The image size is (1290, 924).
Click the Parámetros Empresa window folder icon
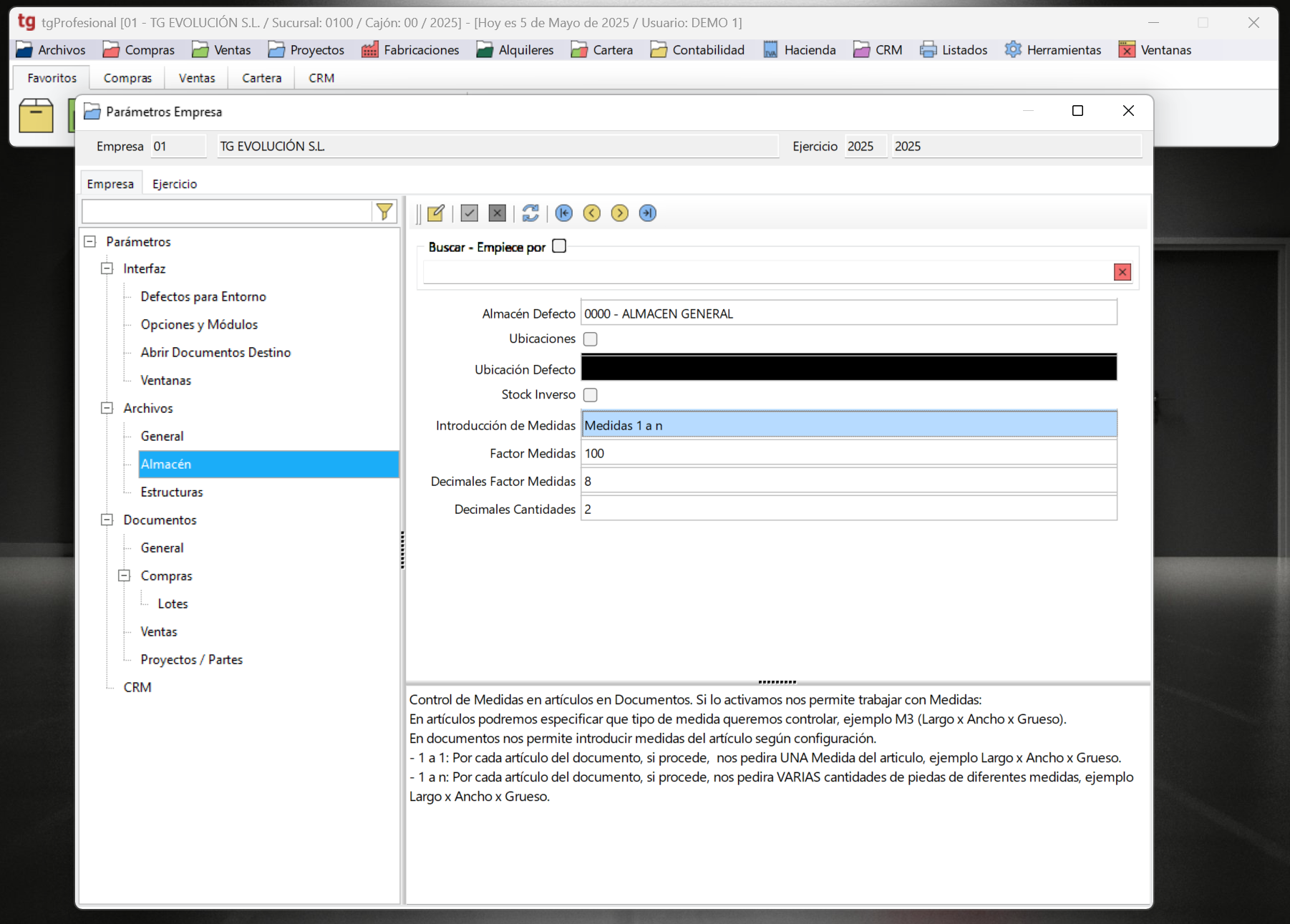(x=92, y=112)
